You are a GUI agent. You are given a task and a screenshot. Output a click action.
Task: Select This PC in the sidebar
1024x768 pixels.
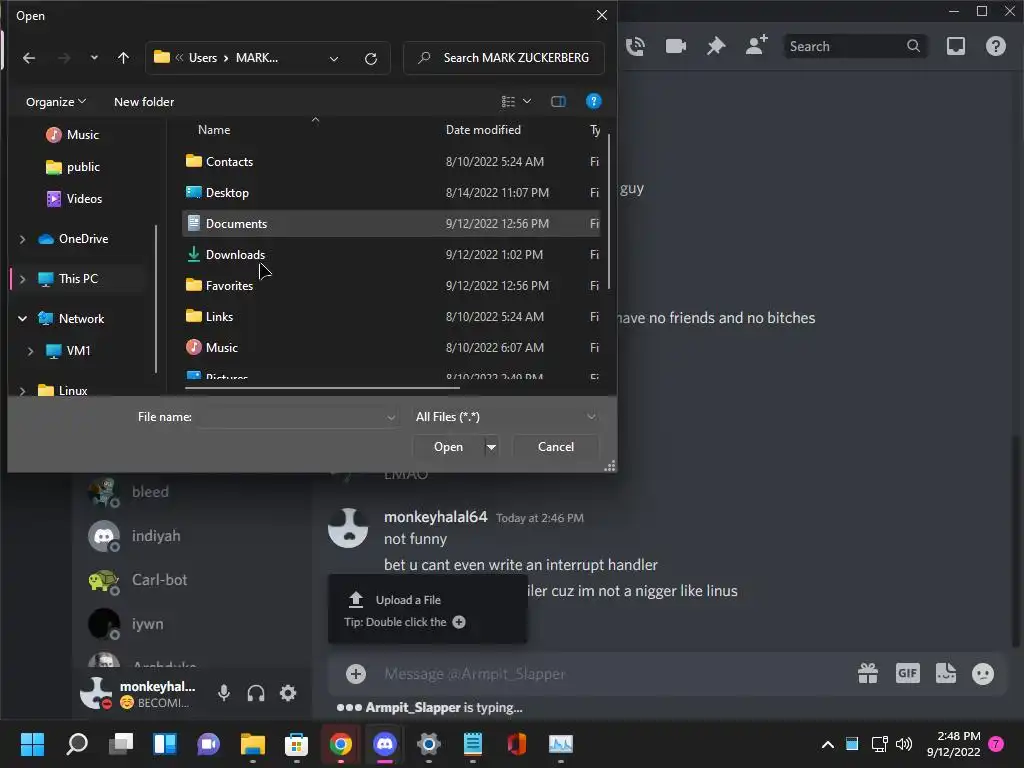78,279
